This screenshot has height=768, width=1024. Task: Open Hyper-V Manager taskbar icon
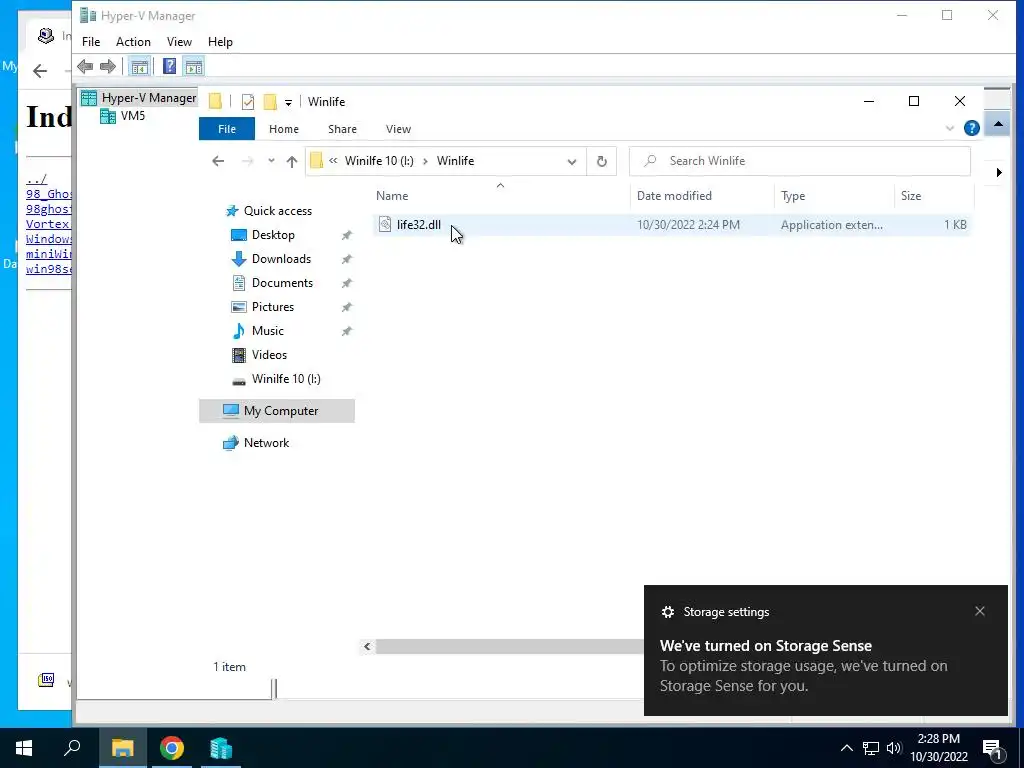coord(221,748)
